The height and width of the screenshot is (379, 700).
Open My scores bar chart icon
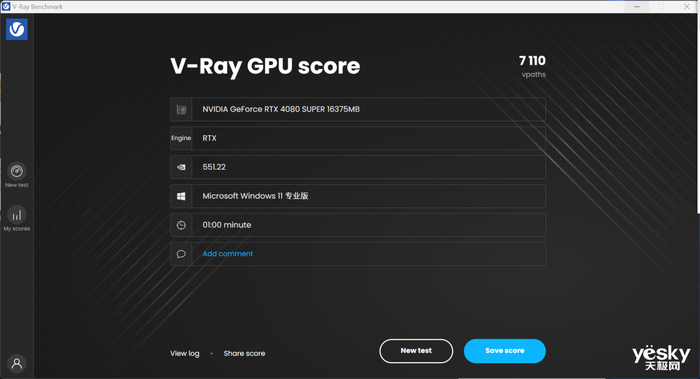(17, 215)
